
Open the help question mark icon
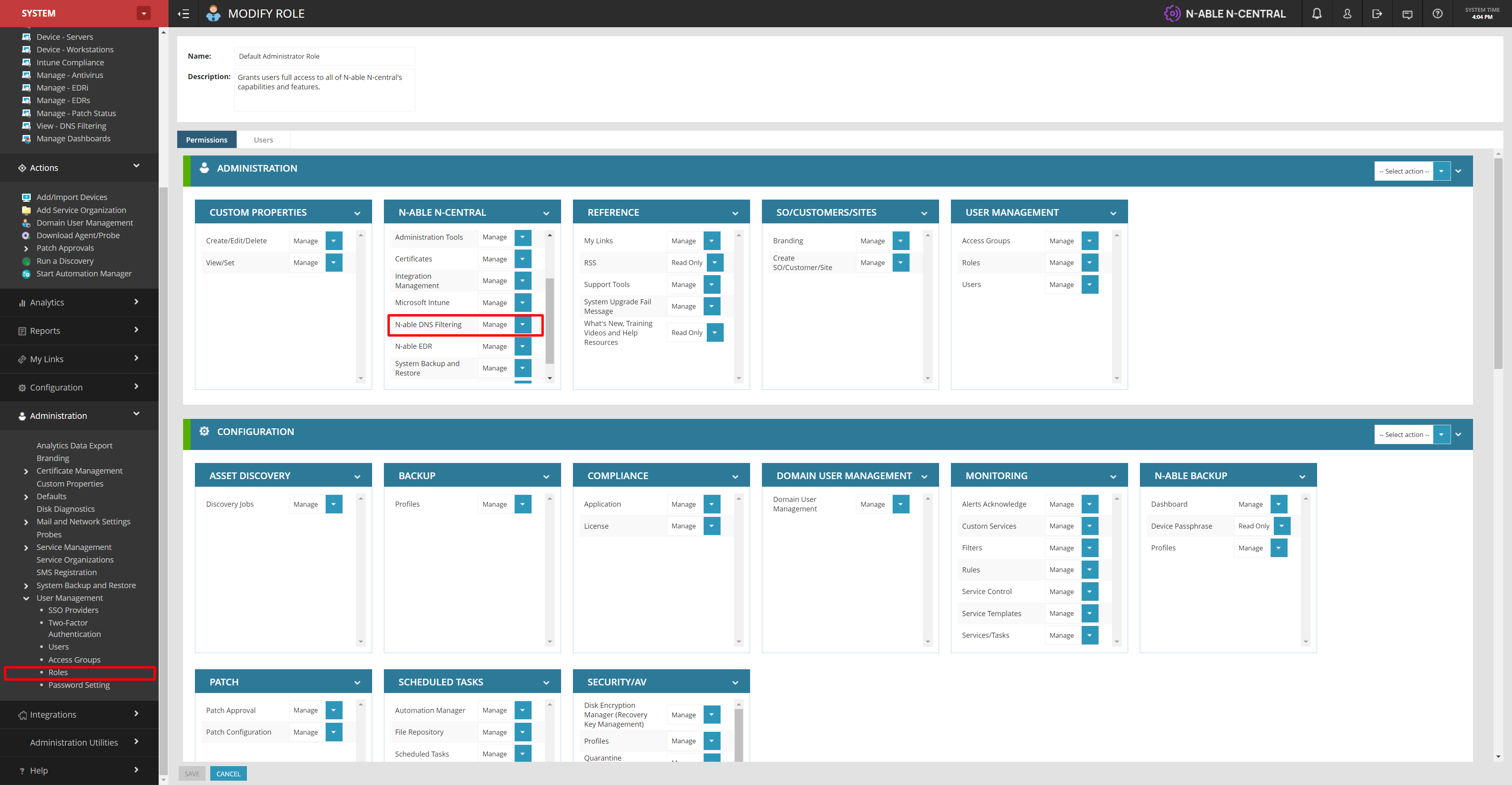1438,13
